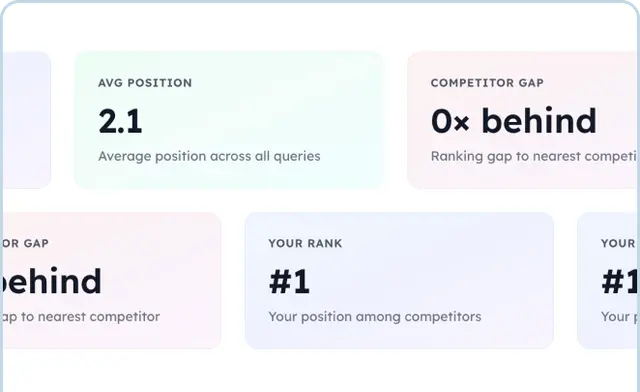Click 'Ranking gap to nearest competi' description
The height and width of the screenshot is (392, 640).
(x=533, y=156)
